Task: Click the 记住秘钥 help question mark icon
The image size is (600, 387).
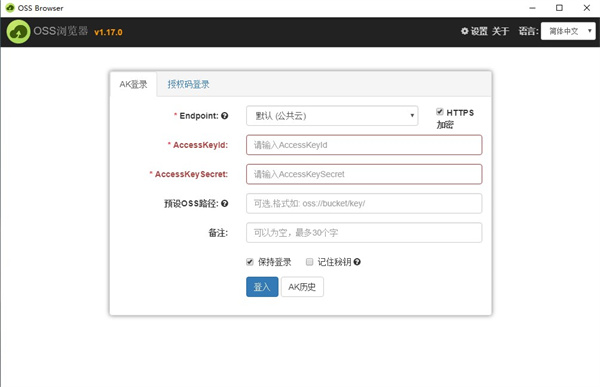Action: coord(357,262)
